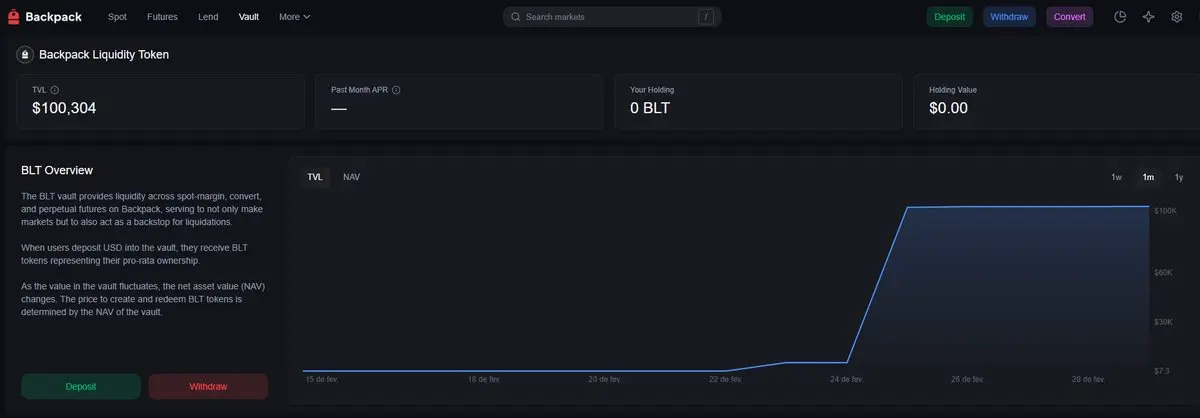Click the $100K axis label
This screenshot has width=1200, height=418.
pyautogui.click(x=1166, y=211)
